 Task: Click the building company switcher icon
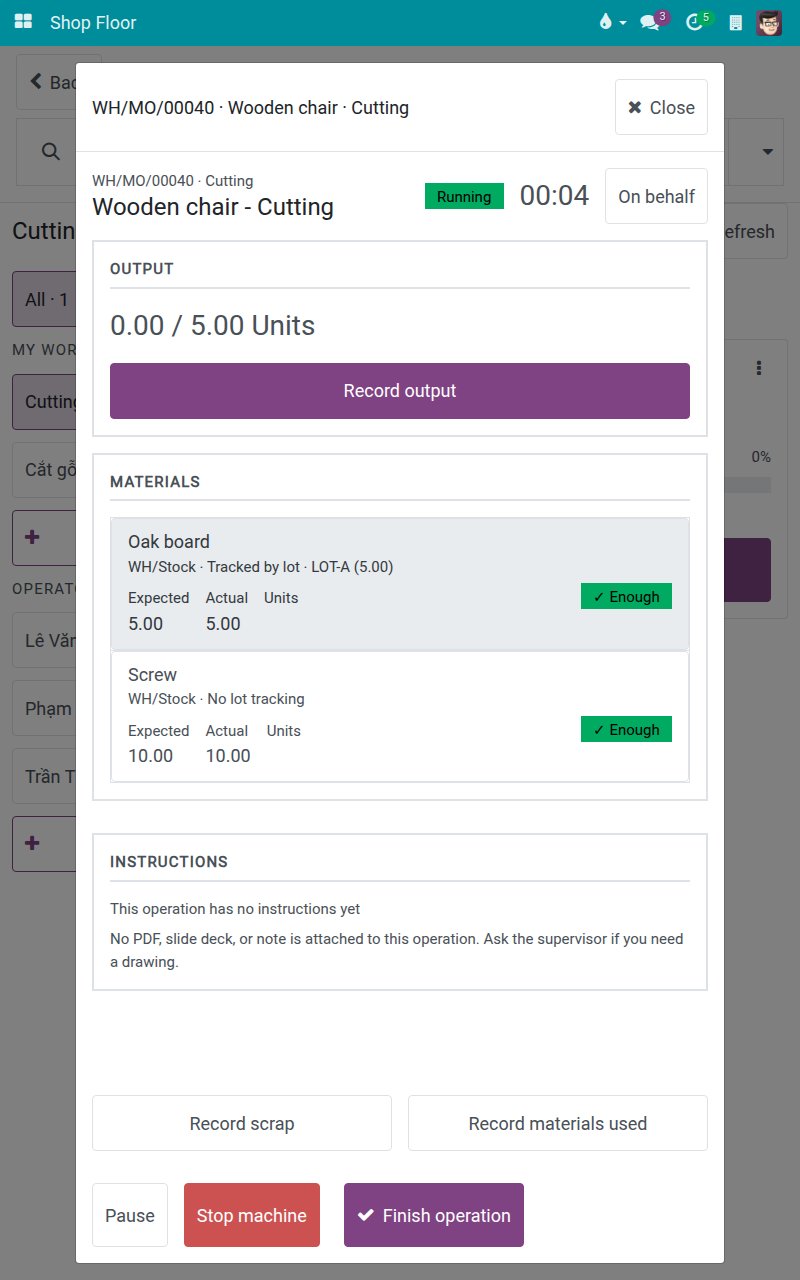(x=736, y=22)
